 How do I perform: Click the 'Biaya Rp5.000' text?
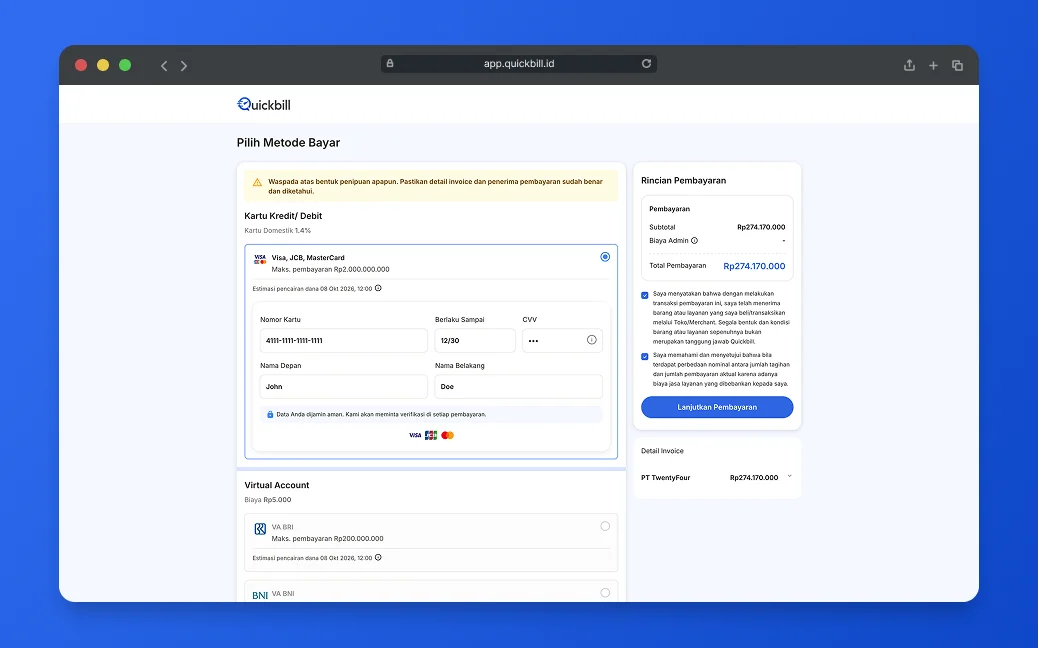pyautogui.click(x=267, y=500)
